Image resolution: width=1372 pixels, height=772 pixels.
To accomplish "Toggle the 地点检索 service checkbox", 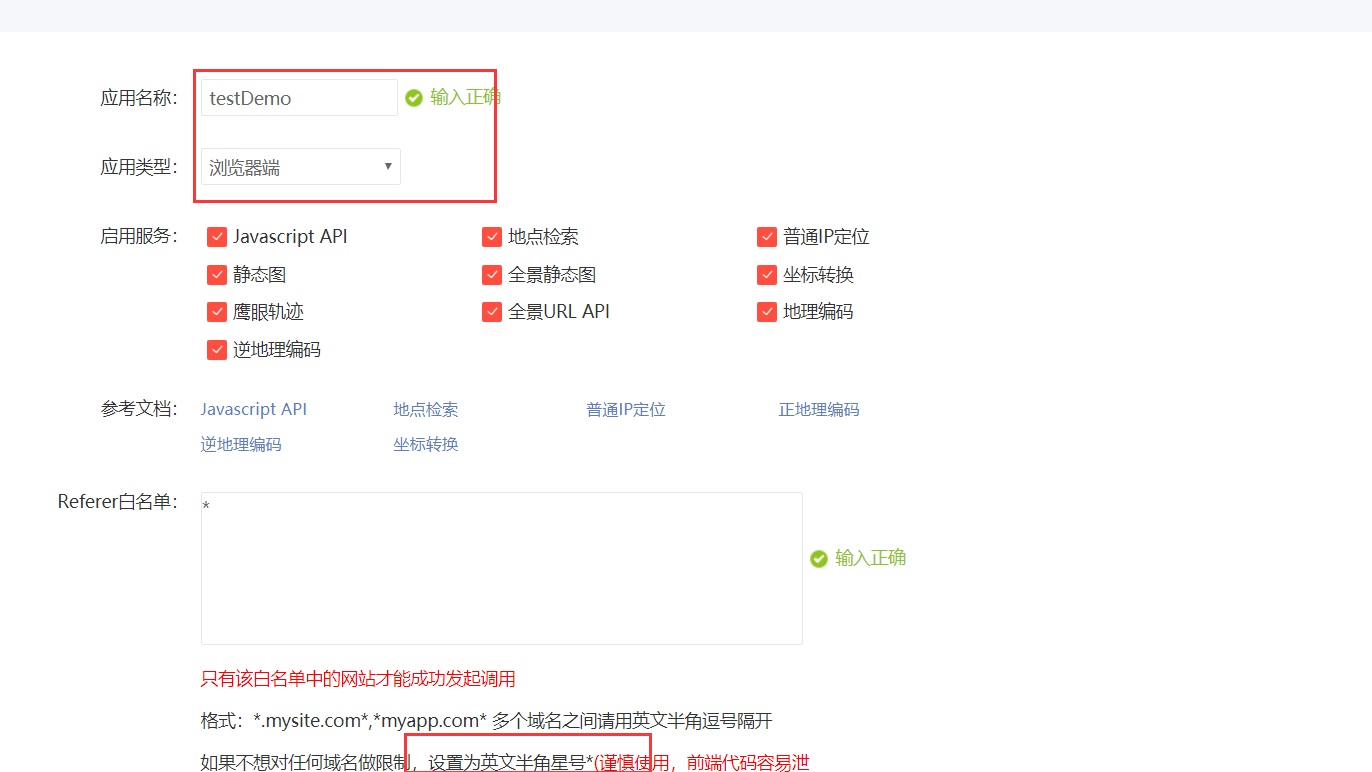I will point(492,237).
